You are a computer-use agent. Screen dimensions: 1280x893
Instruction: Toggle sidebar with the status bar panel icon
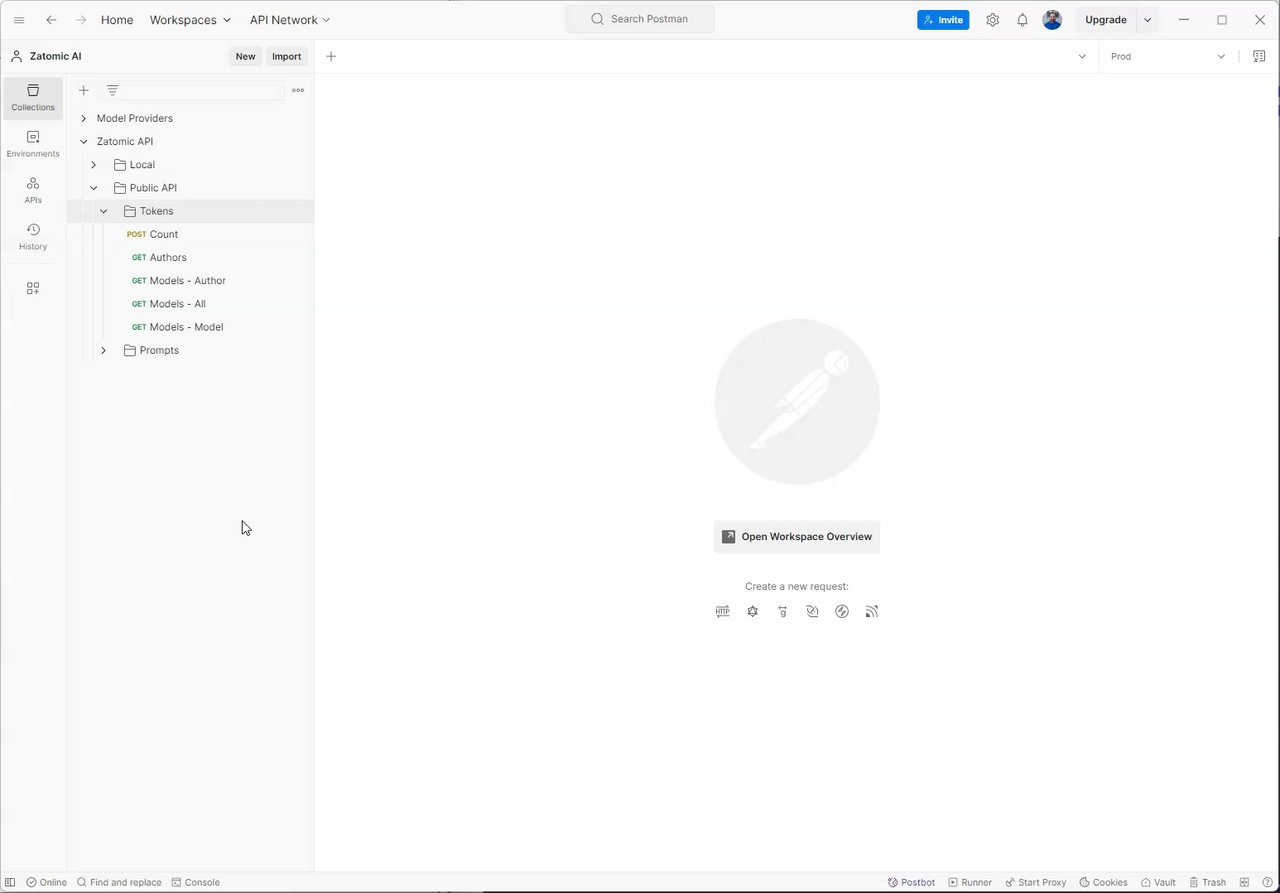[x=10, y=882]
